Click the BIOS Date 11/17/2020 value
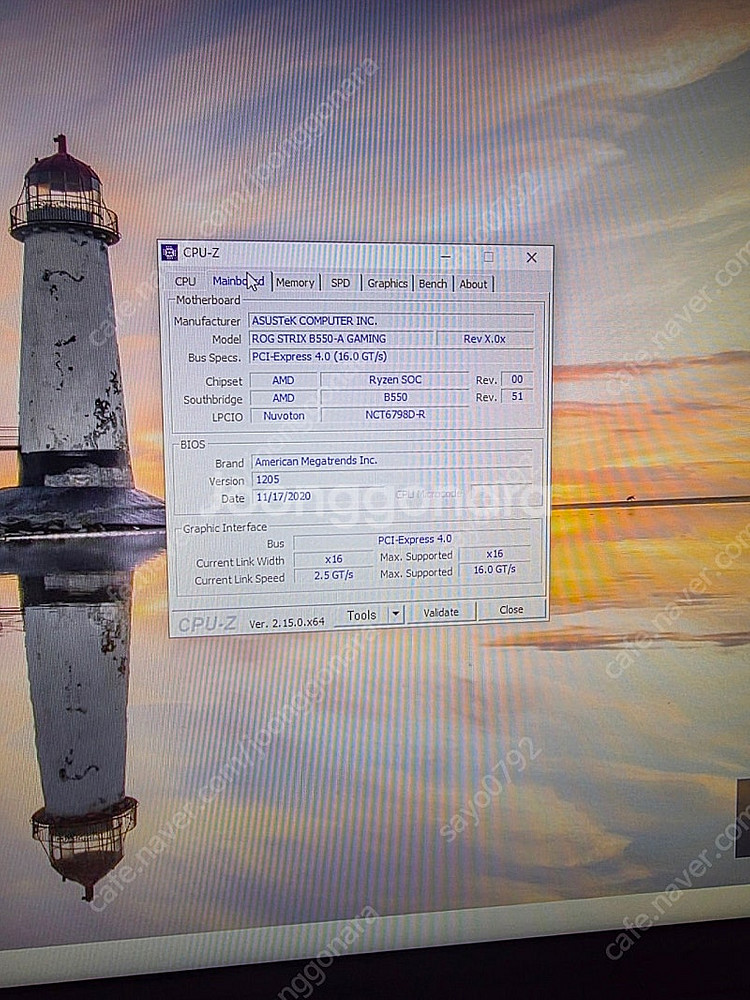This screenshot has height=1000, width=750. point(318,496)
